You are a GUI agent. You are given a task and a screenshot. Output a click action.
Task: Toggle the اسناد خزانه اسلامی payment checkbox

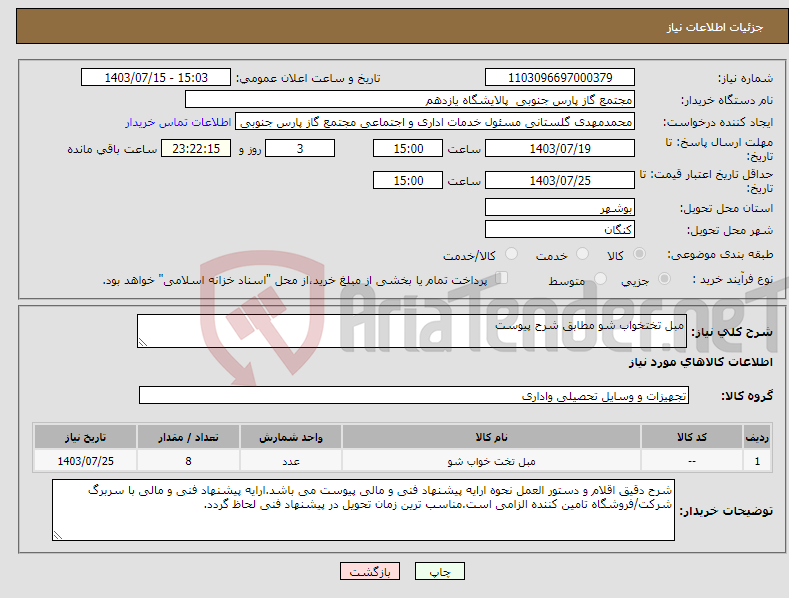(x=502, y=277)
